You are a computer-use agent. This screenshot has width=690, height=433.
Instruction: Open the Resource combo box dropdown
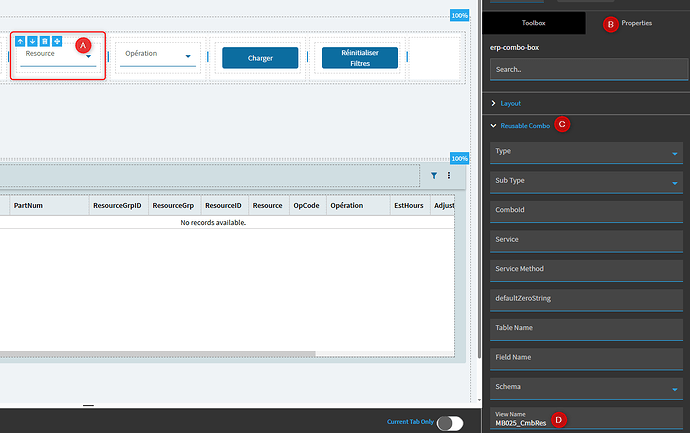(88, 56)
